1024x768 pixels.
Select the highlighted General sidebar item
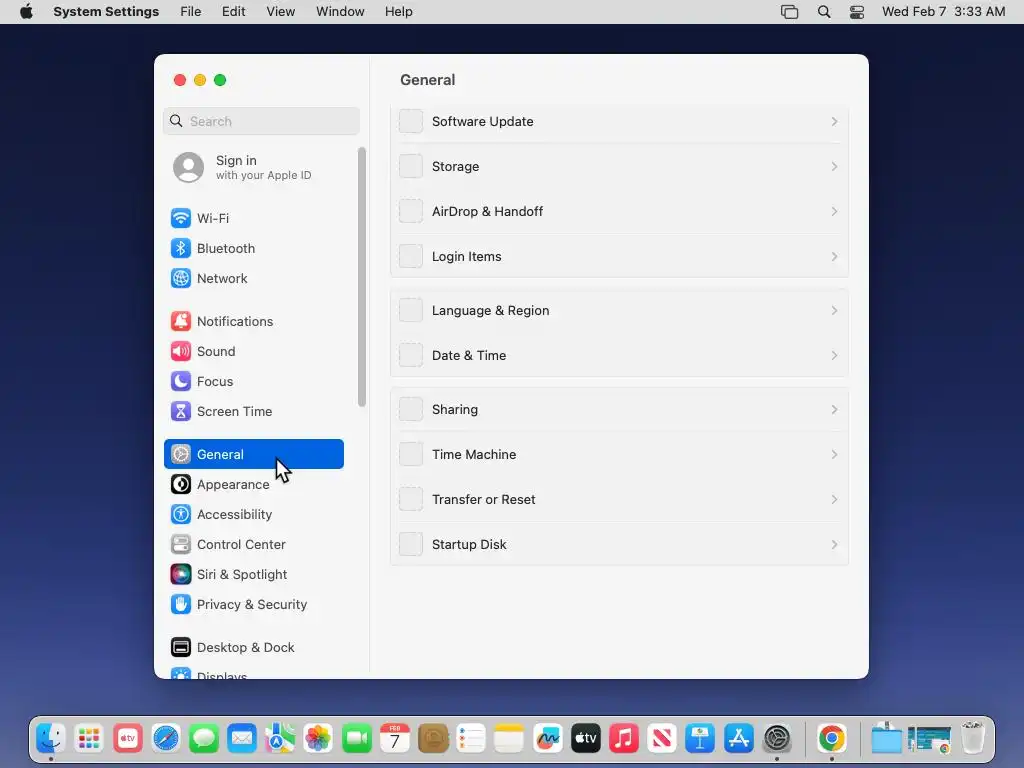[253, 454]
